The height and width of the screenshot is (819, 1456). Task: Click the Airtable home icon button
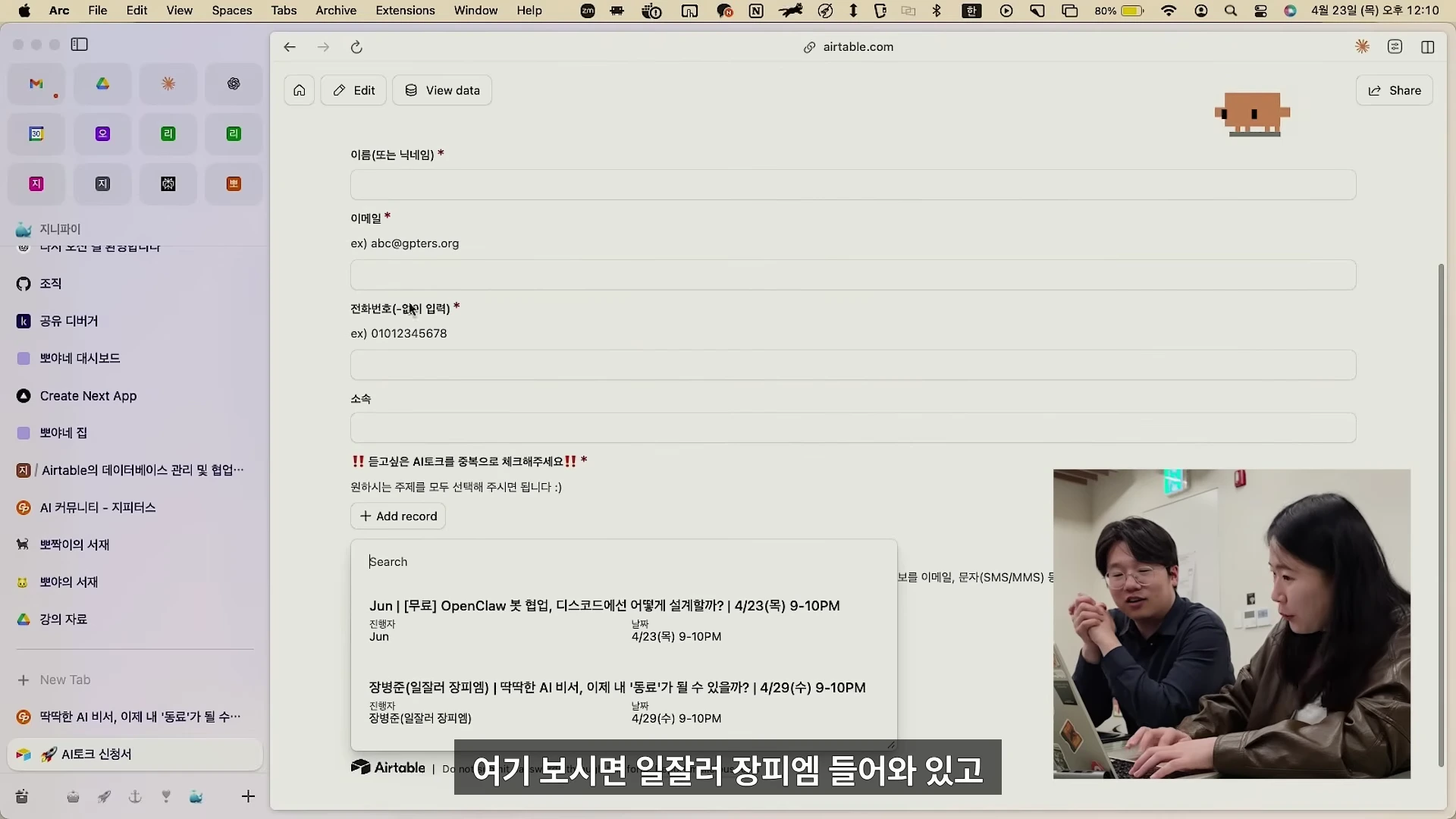300,90
